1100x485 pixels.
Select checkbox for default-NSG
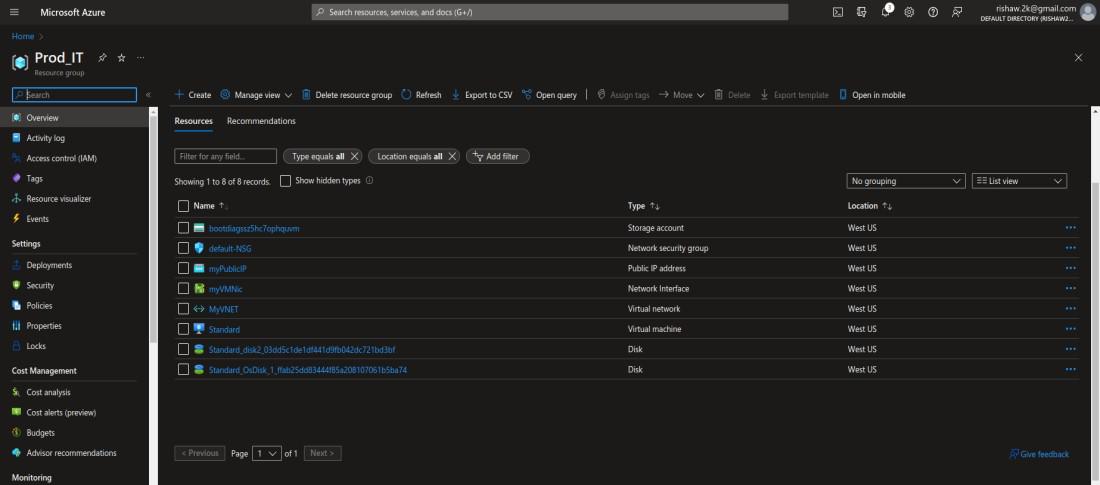pyautogui.click(x=184, y=248)
